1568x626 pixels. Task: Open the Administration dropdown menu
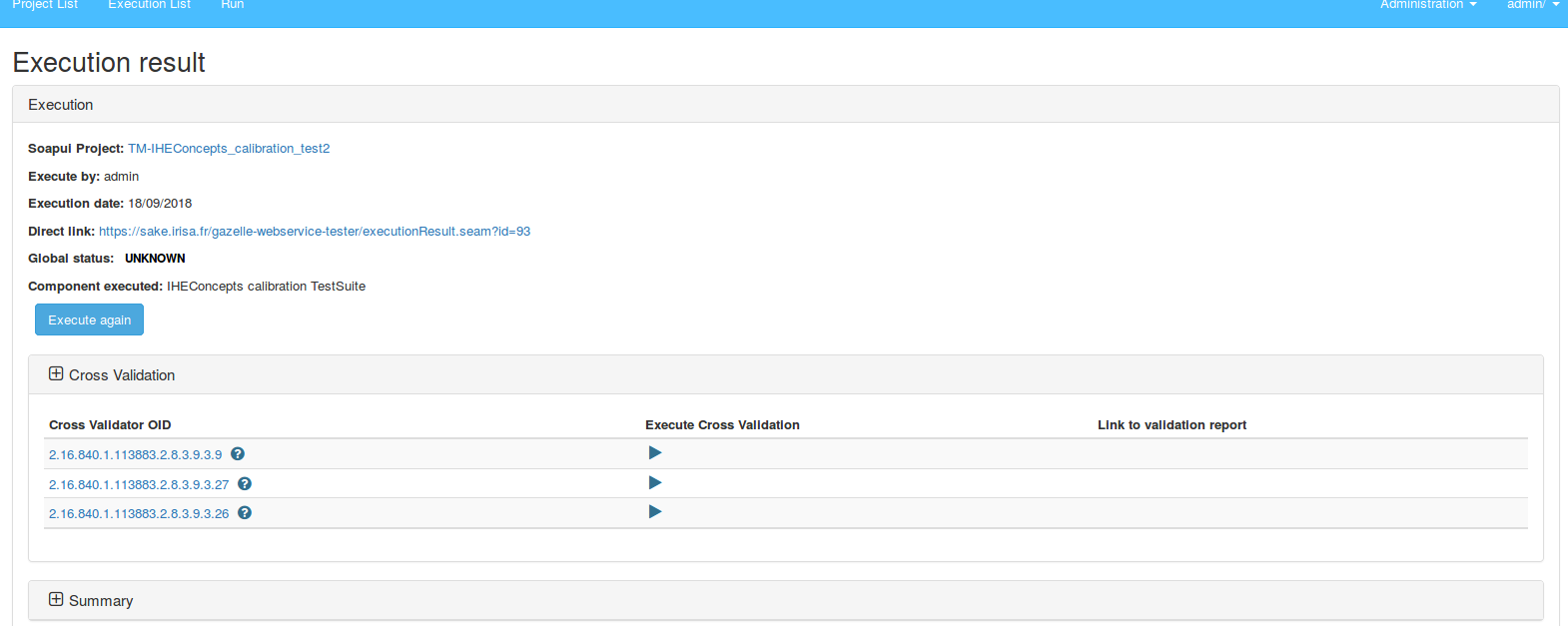[x=1428, y=5]
